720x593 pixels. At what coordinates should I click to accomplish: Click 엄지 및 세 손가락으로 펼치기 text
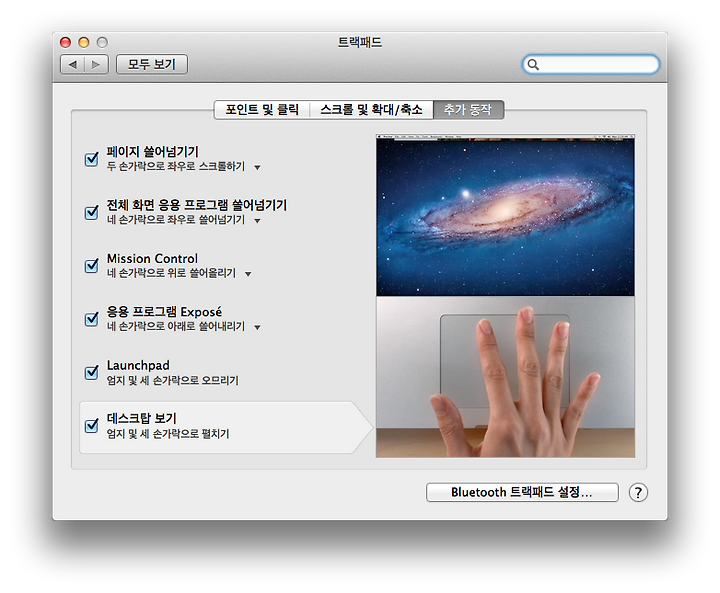168,434
